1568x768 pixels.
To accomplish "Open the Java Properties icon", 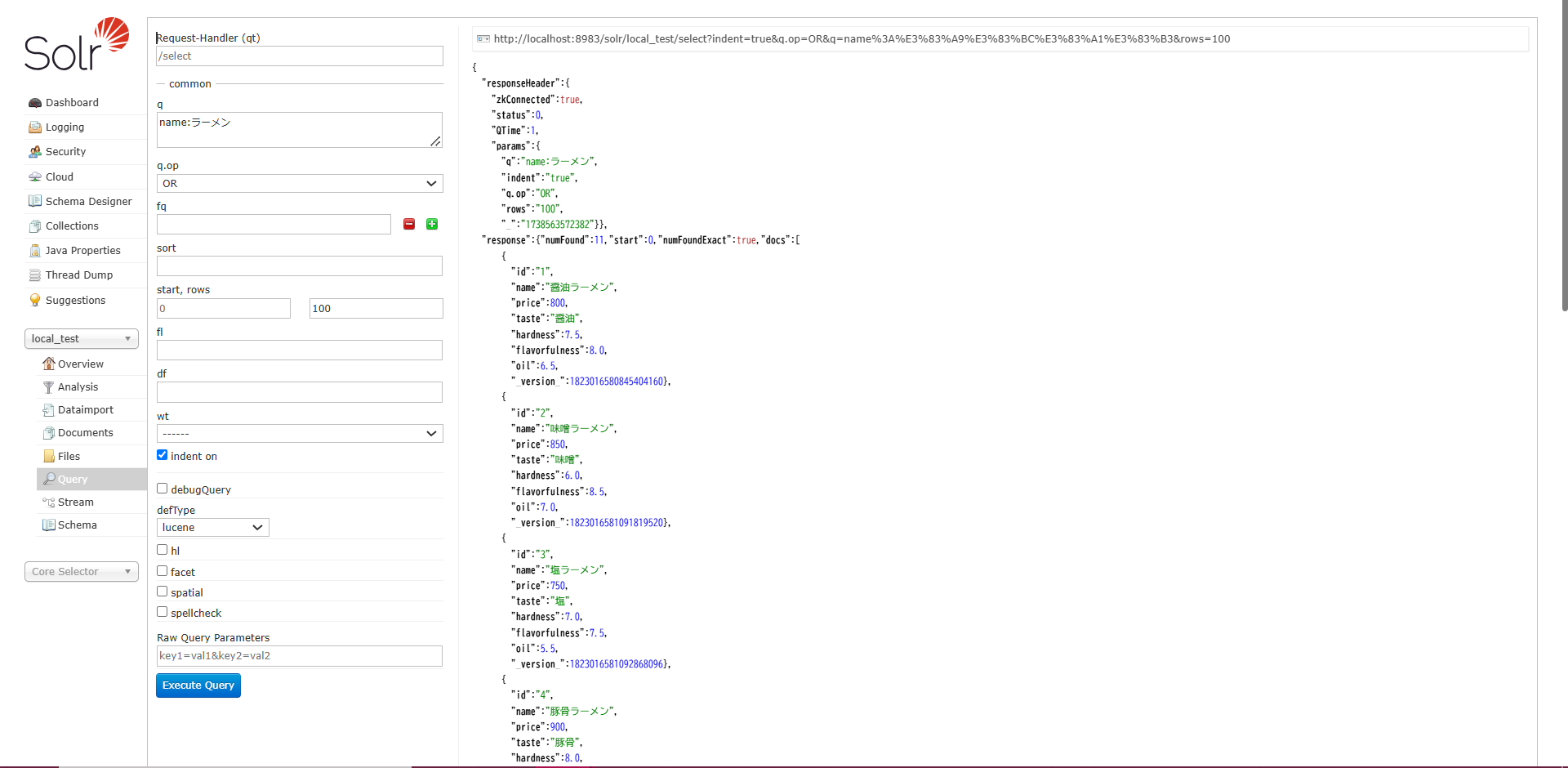I will click(35, 251).
